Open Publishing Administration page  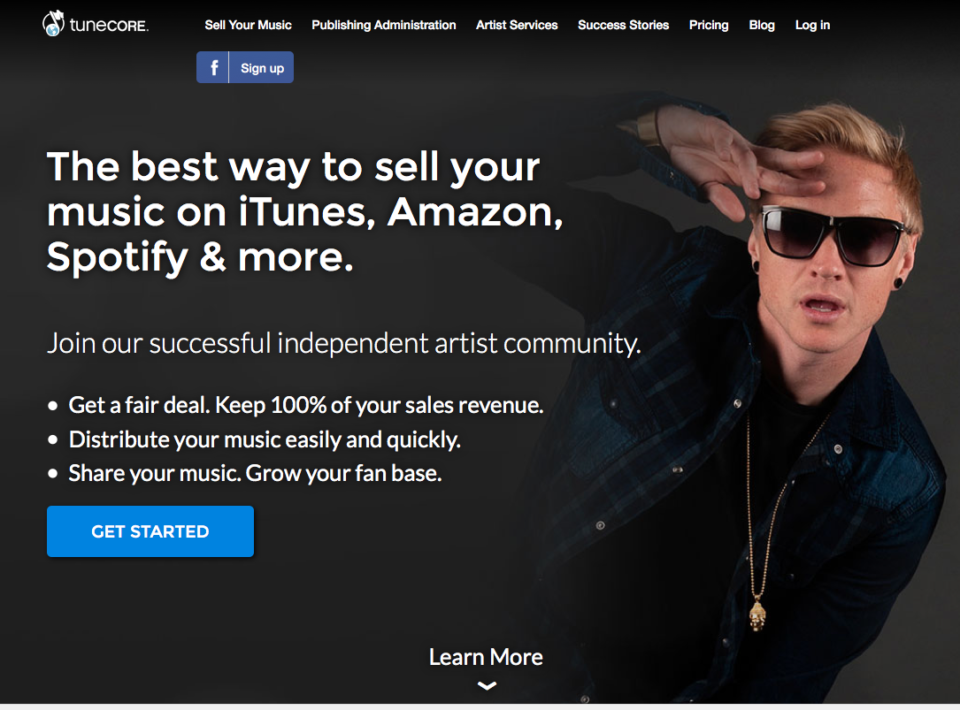click(384, 25)
